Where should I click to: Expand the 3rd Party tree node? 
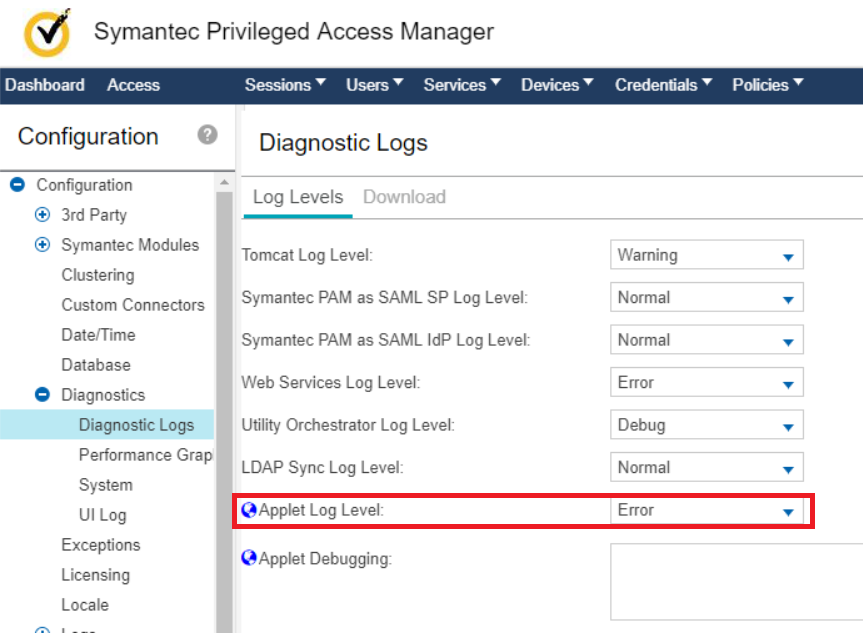click(42, 215)
